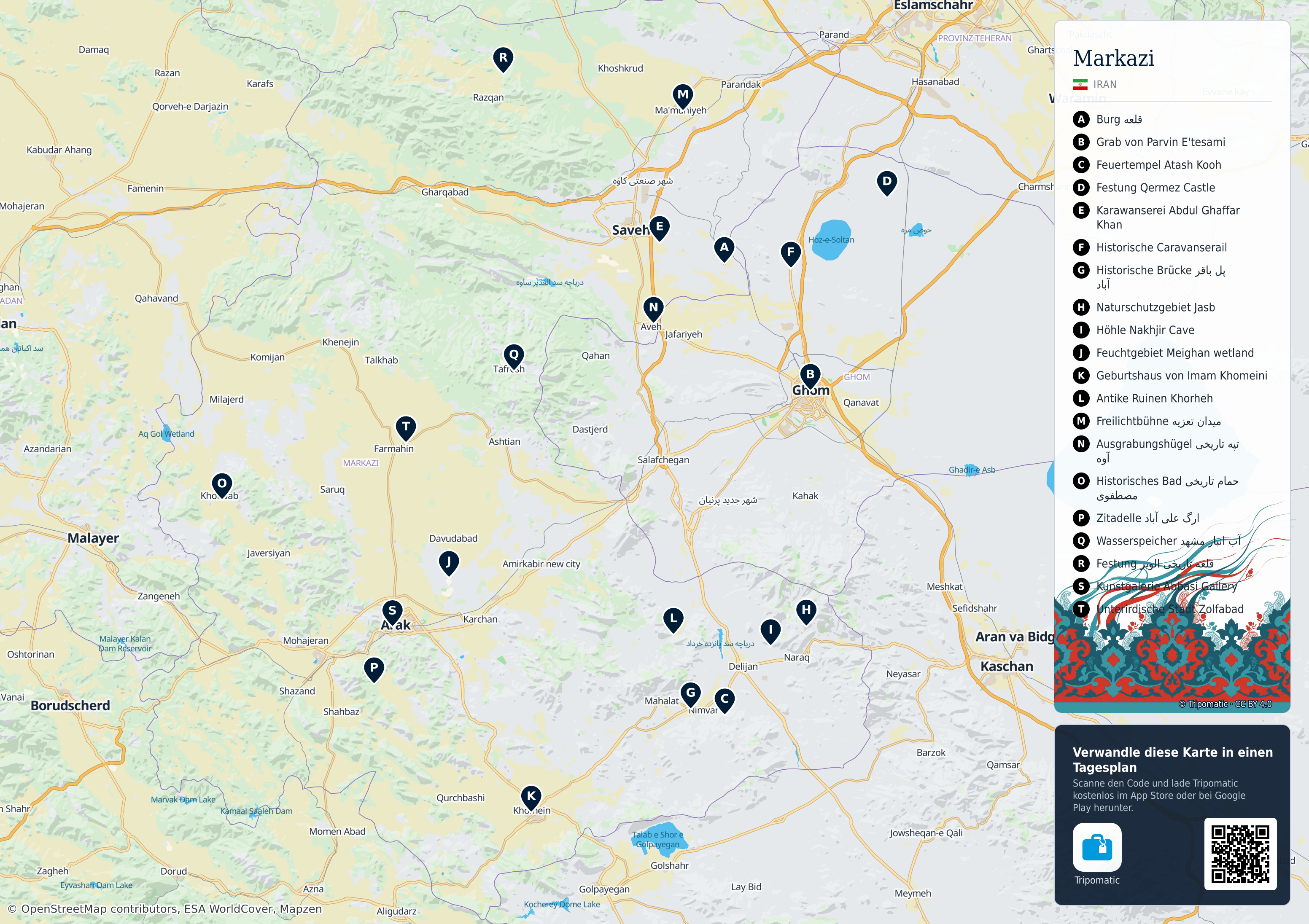Open legend entry Naturschutzgebiet Jasb

(x=1144, y=307)
